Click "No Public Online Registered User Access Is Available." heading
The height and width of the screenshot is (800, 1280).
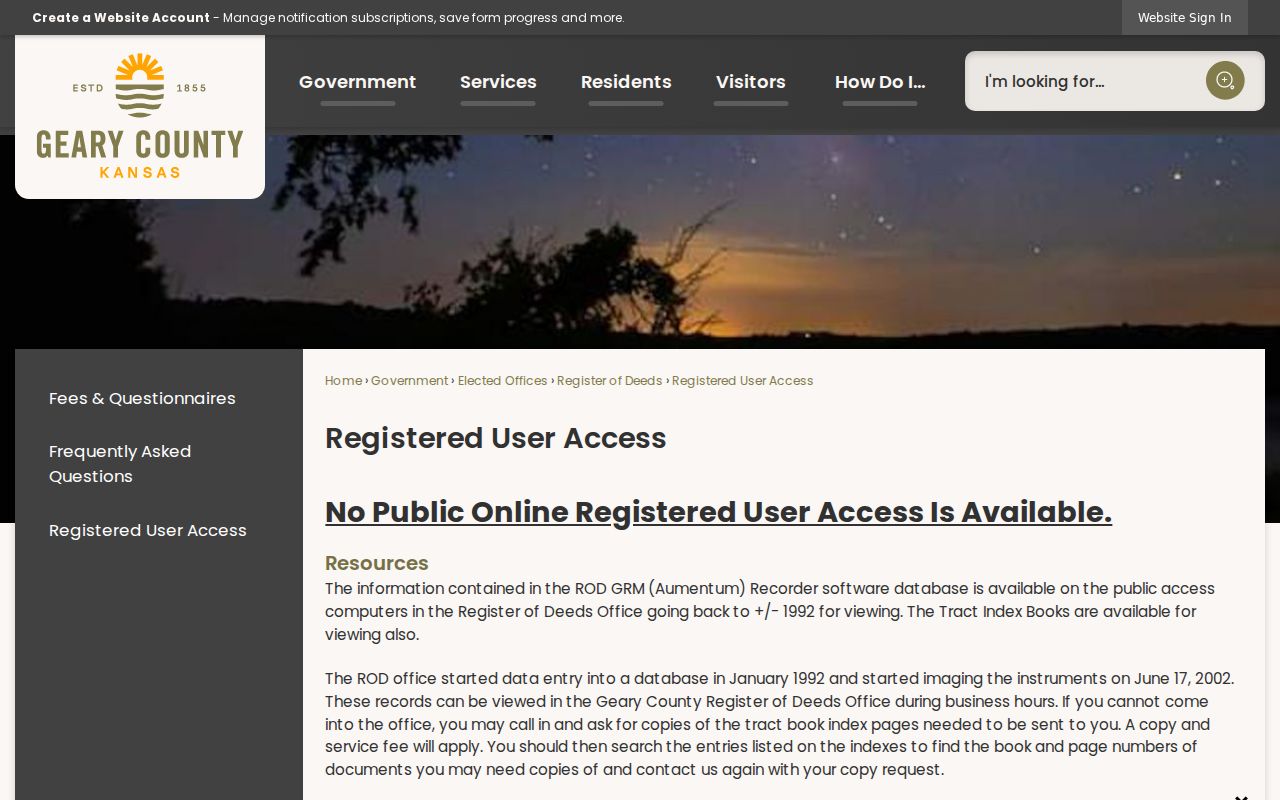point(718,512)
